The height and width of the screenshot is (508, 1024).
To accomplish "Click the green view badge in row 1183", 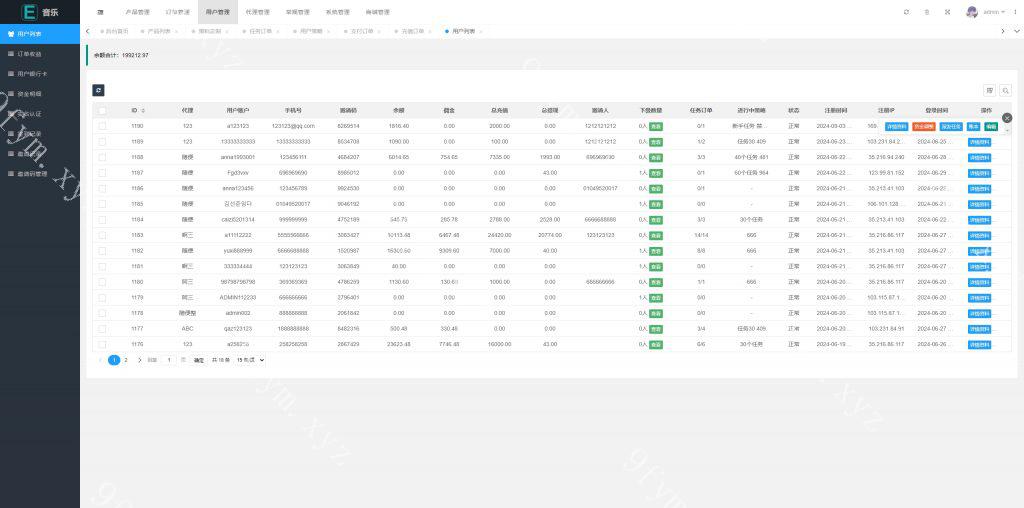I will tap(656, 235).
